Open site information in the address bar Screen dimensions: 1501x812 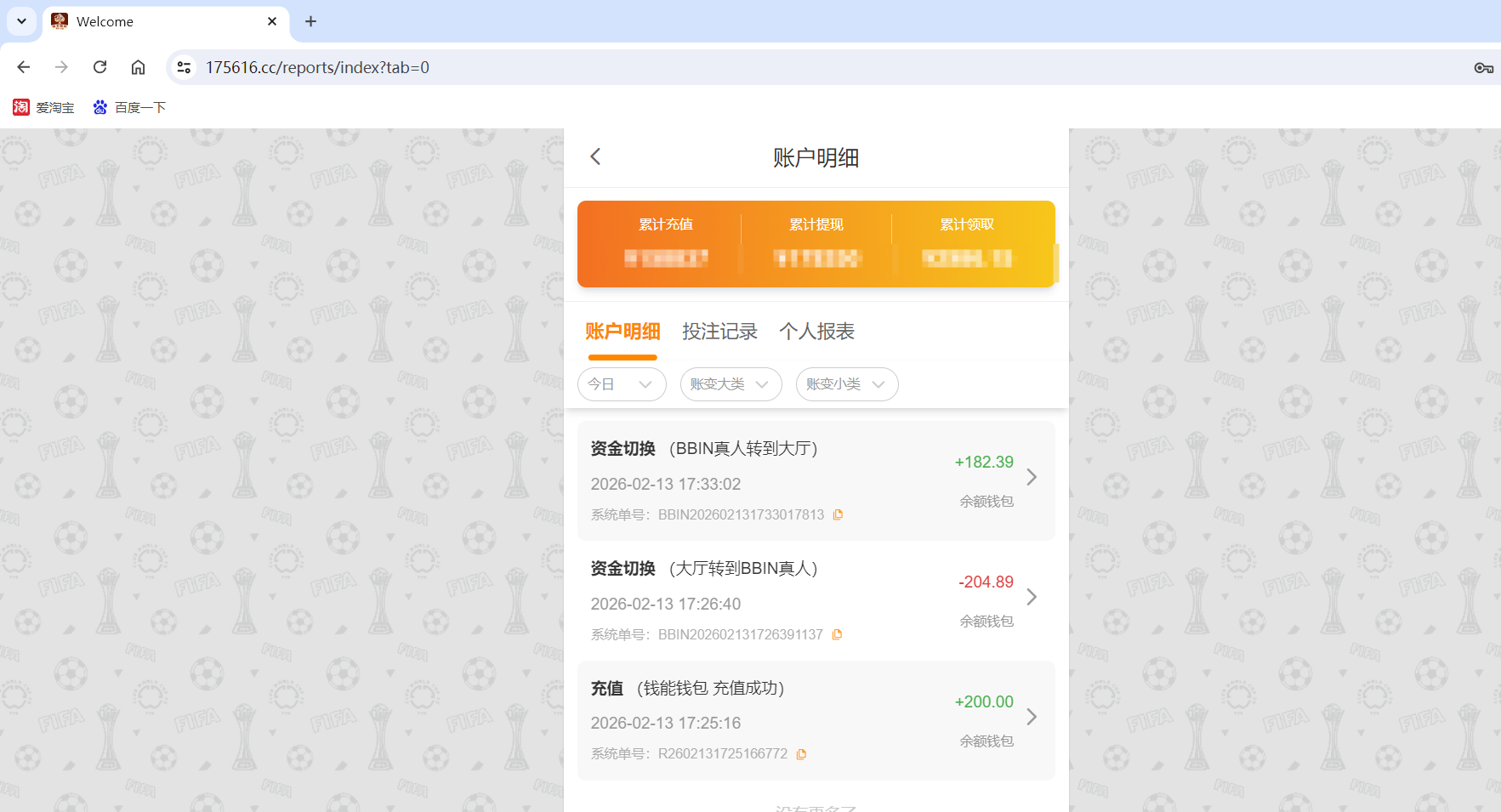click(x=184, y=67)
